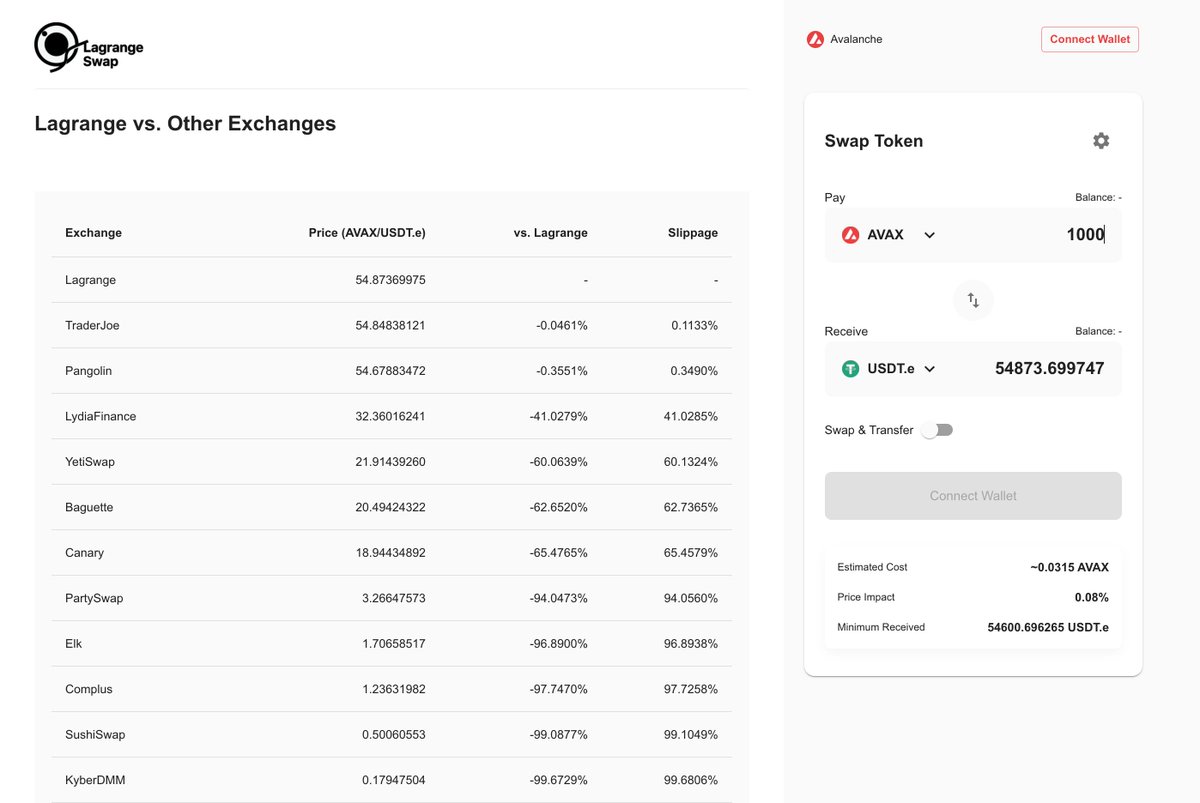
Task: Select the SushiSwap exchange name
Action: click(x=95, y=735)
